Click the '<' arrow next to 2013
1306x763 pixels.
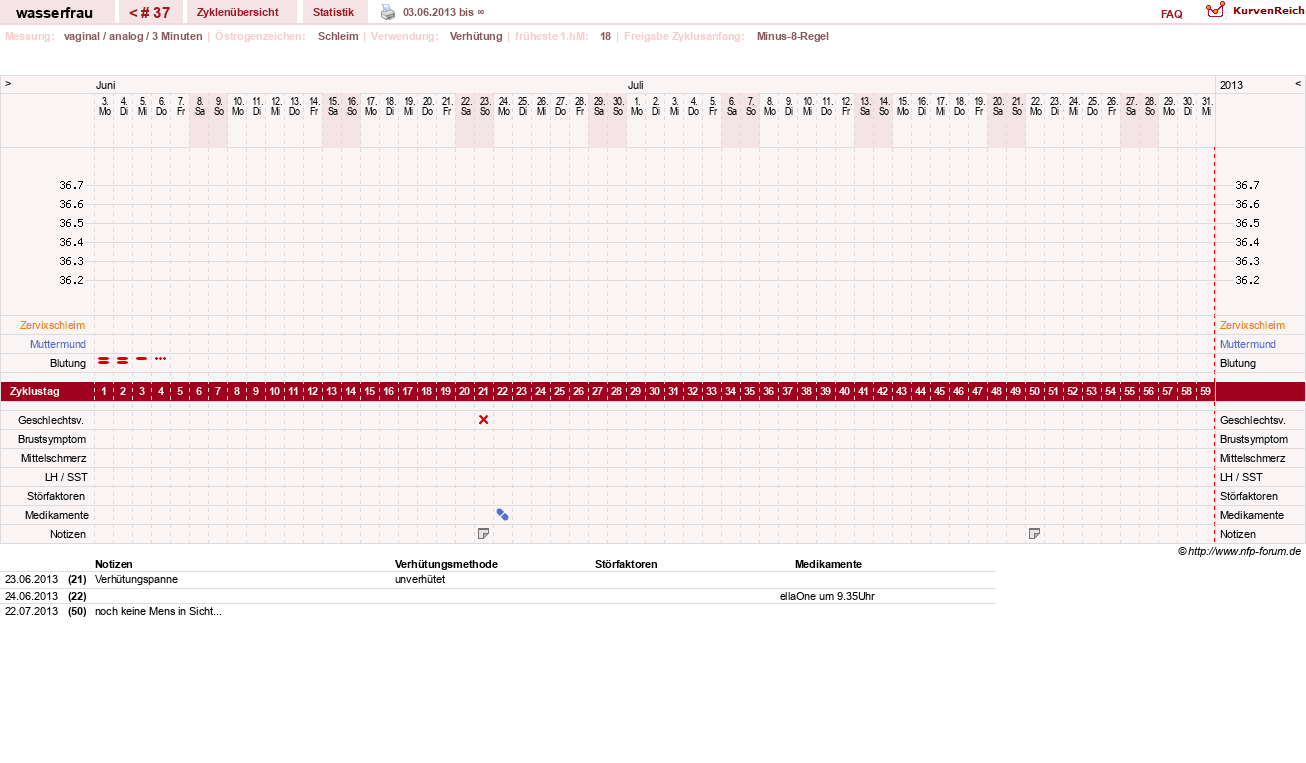tap(1298, 84)
